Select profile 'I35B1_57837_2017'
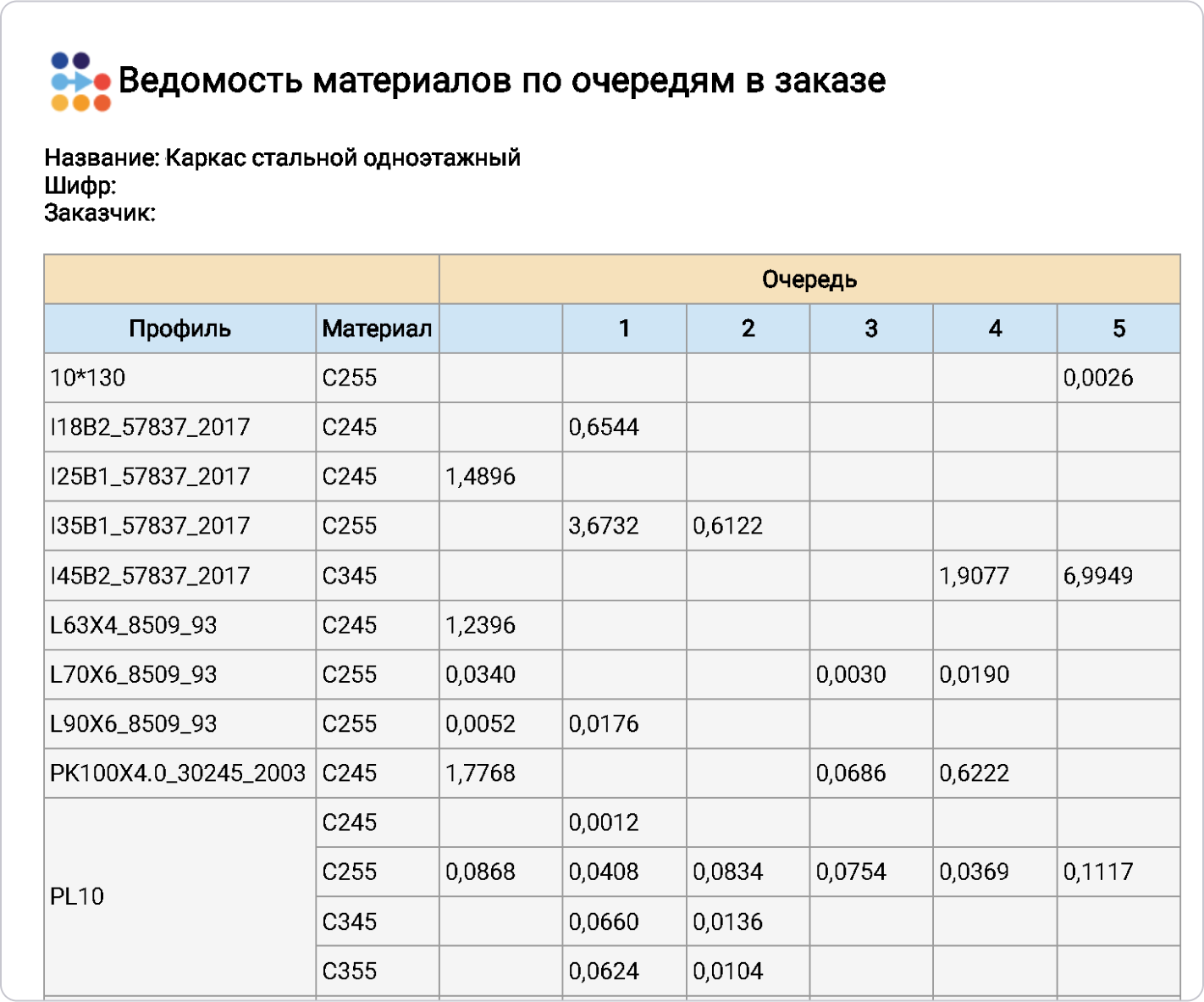 pyautogui.click(x=180, y=526)
